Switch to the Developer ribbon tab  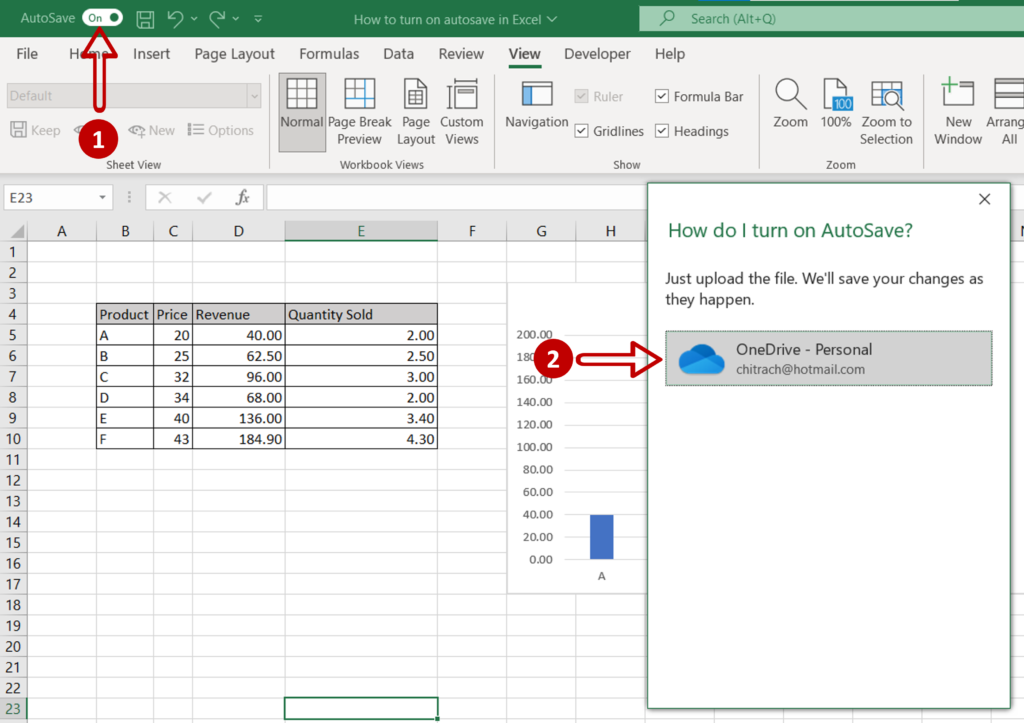point(597,54)
